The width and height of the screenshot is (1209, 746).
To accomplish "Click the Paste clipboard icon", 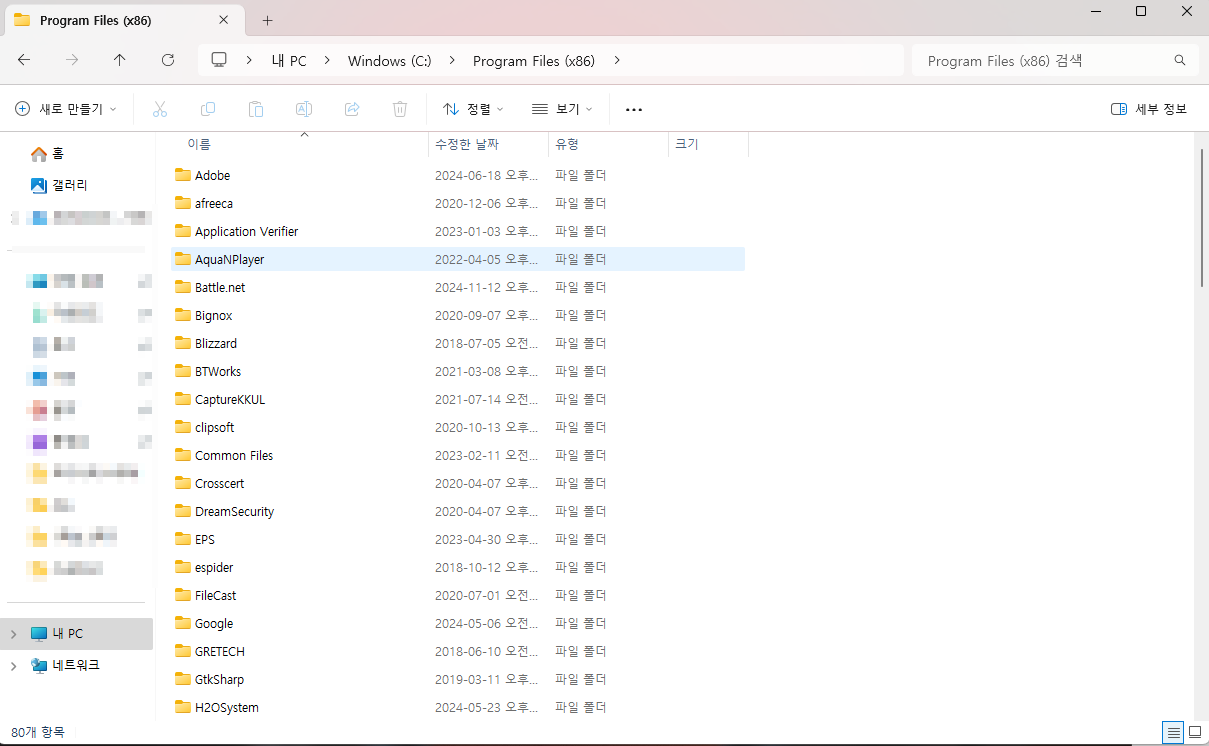I will [x=256, y=109].
